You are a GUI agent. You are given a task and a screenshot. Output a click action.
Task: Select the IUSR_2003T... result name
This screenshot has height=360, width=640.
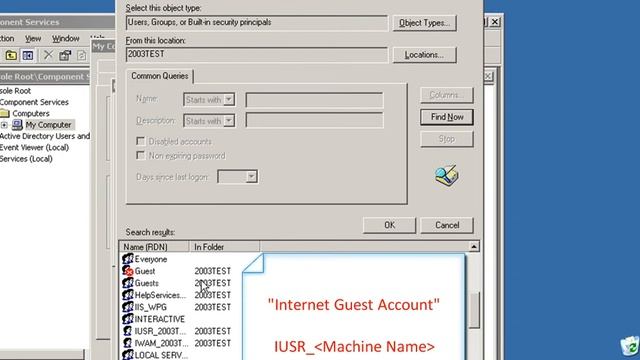160,331
